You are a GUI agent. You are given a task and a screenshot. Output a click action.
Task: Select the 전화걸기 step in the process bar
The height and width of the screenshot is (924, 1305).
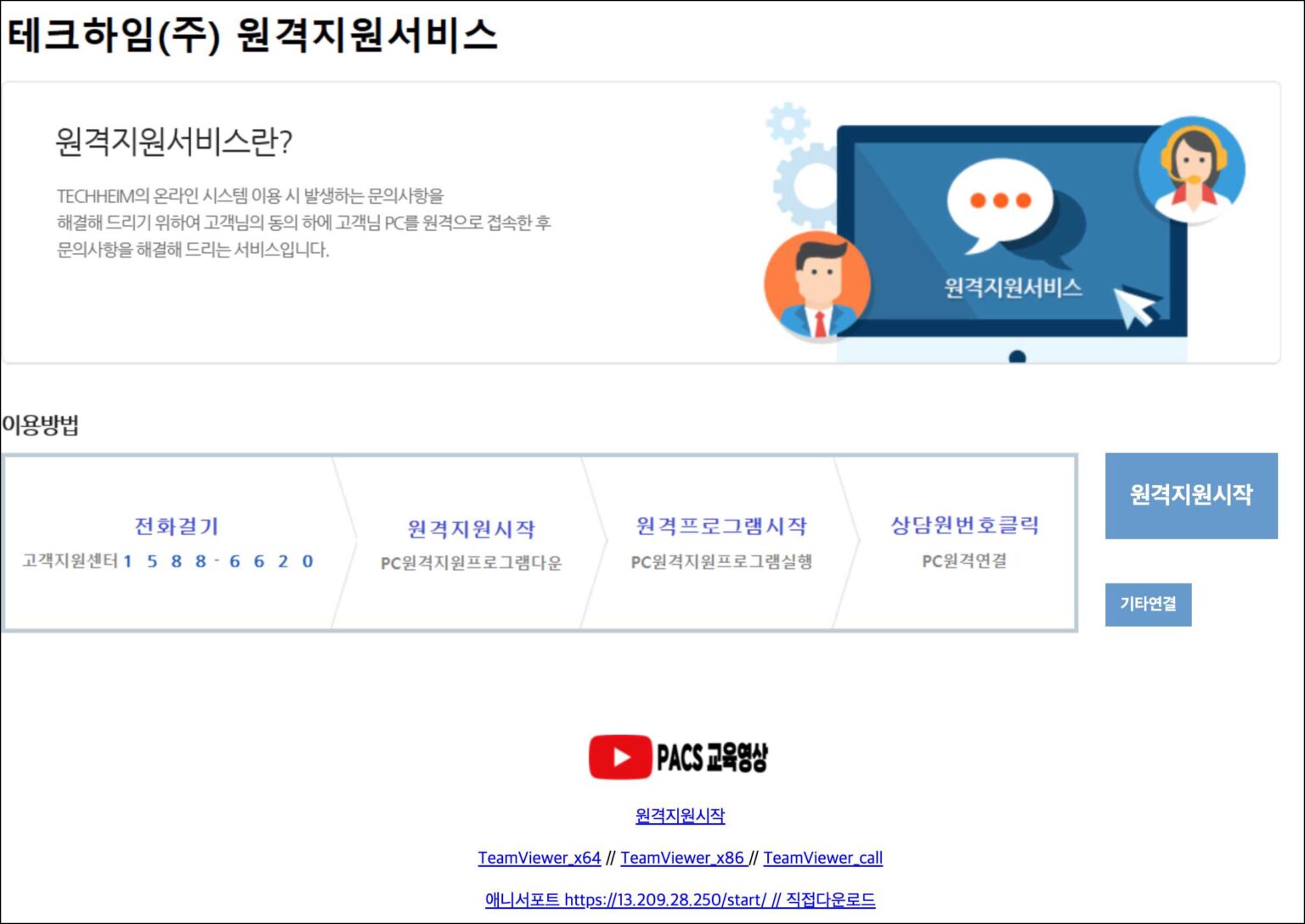pos(176,526)
